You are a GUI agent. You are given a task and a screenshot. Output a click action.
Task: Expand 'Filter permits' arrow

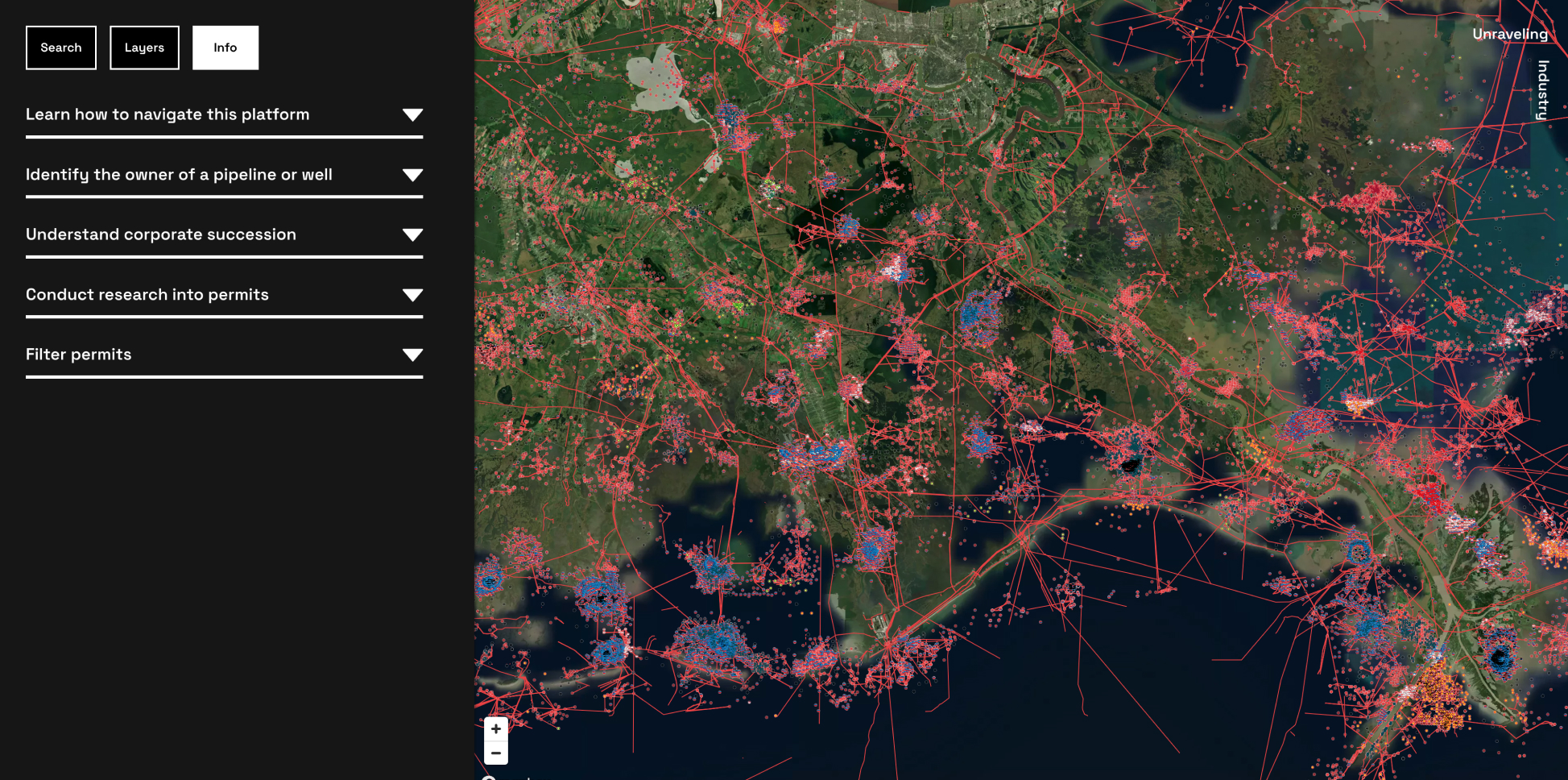(x=412, y=355)
